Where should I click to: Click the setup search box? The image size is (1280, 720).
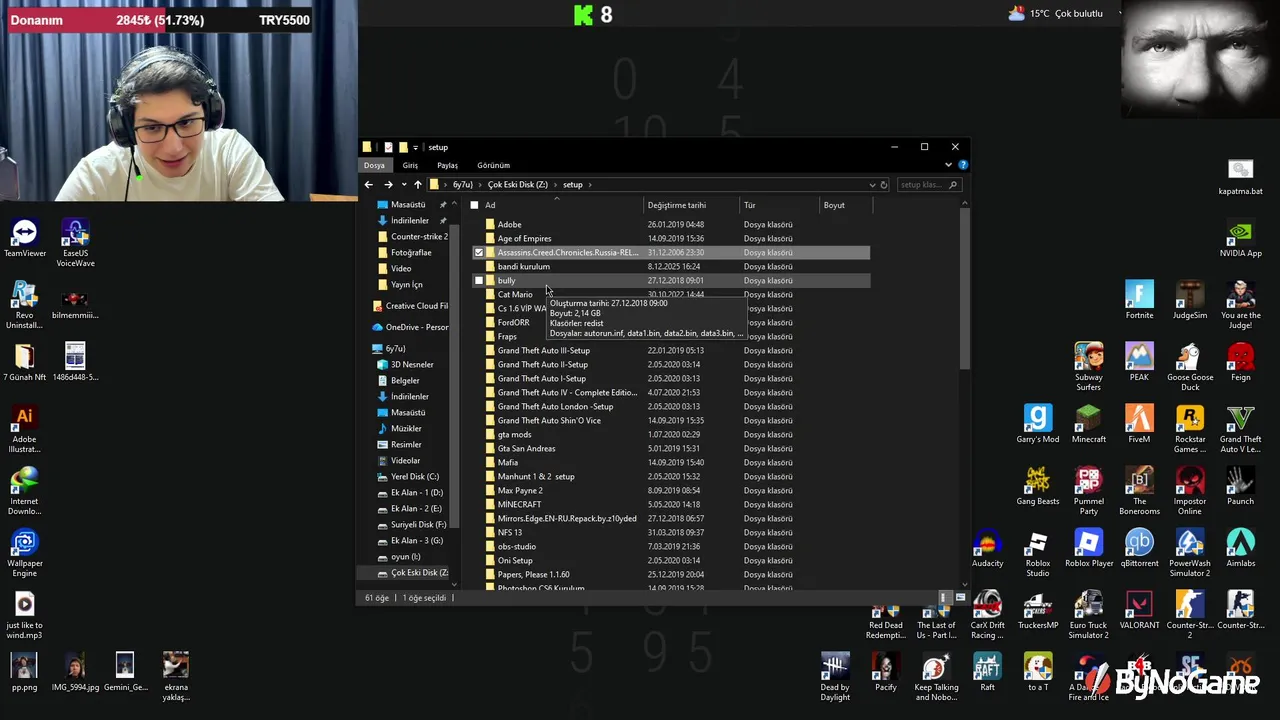pyautogui.click(x=928, y=185)
